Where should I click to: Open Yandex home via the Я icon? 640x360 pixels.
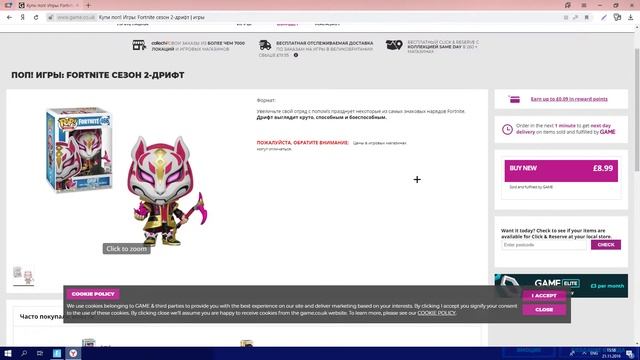(22, 18)
